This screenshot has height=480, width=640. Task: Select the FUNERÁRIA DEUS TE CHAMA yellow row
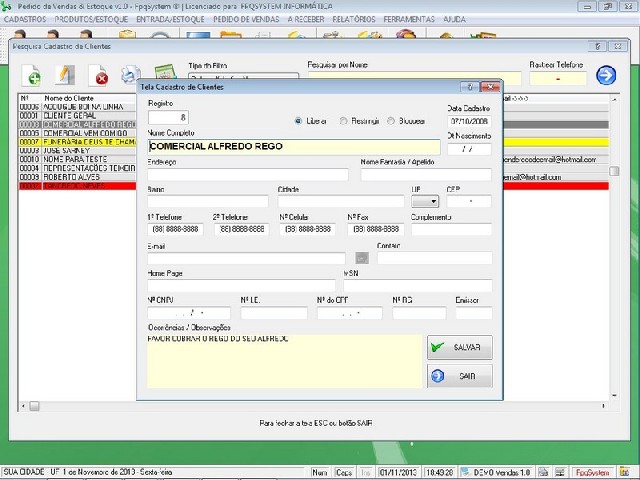coord(77,142)
